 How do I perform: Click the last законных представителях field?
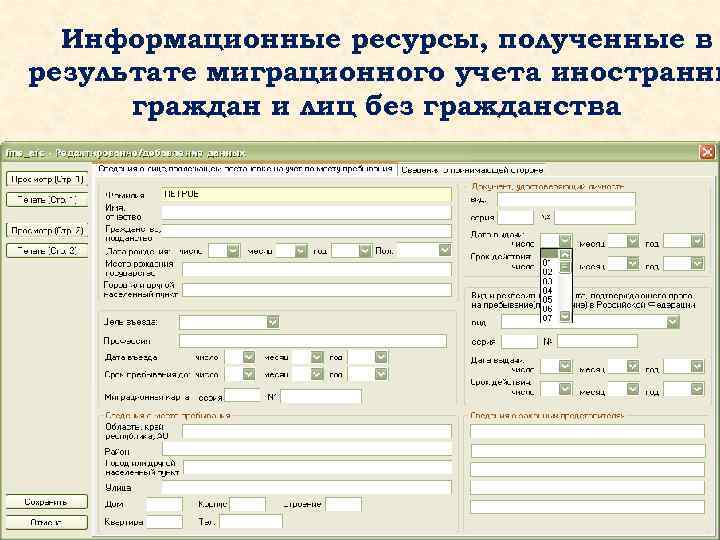[587, 506]
